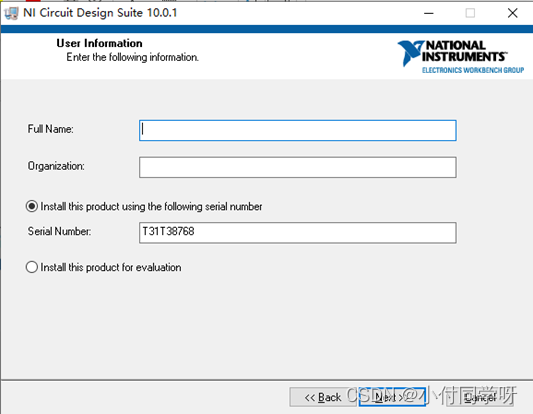Minimize the NI Circuit Design Suite window

(x=429, y=13)
